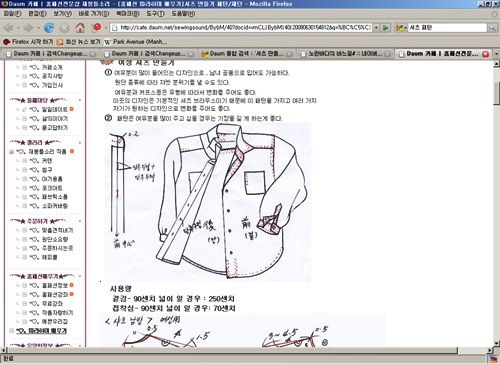This screenshot has width=500, height=365.
Task: Click the horizontal scrollbar thumb
Action: click(232, 350)
